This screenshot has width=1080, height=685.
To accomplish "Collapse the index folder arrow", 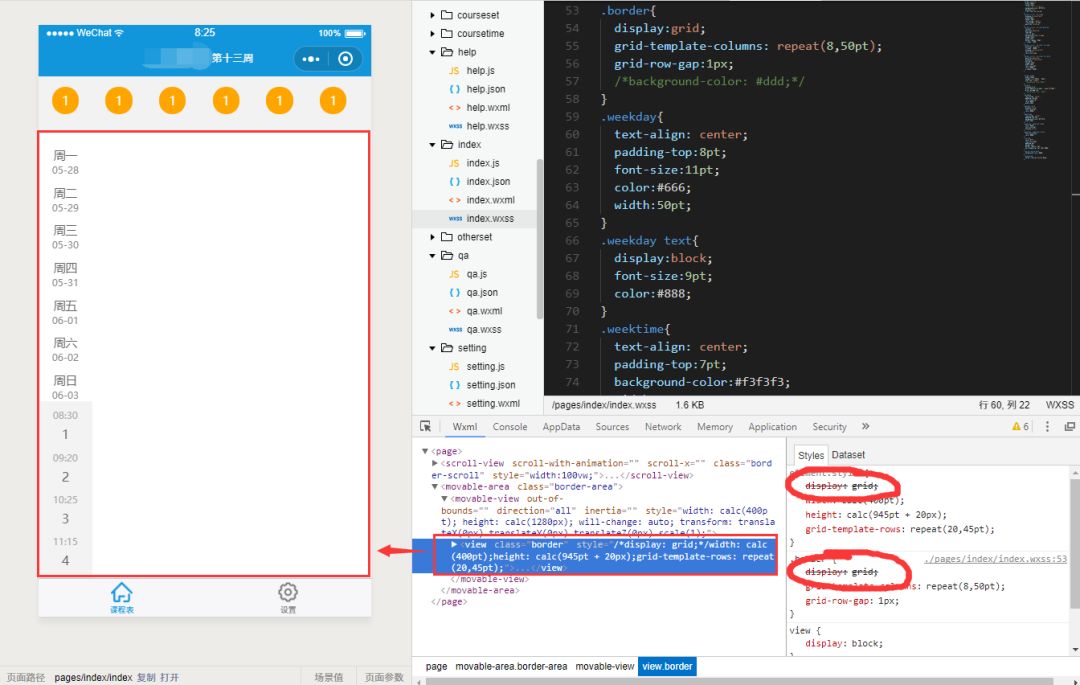I will [x=433, y=145].
